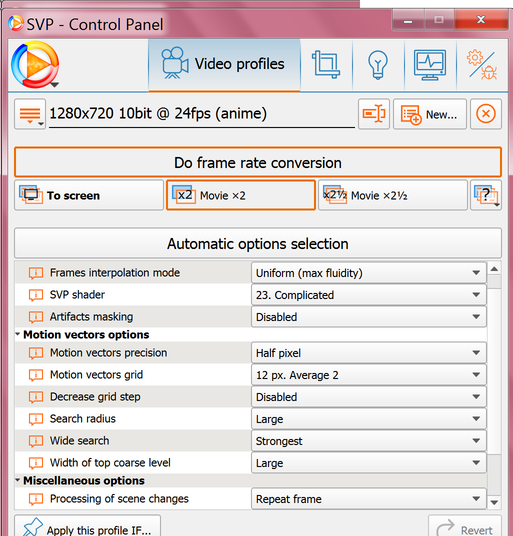Open the Artifacts masking dropdown
This screenshot has width=513, height=536.
click(x=369, y=317)
